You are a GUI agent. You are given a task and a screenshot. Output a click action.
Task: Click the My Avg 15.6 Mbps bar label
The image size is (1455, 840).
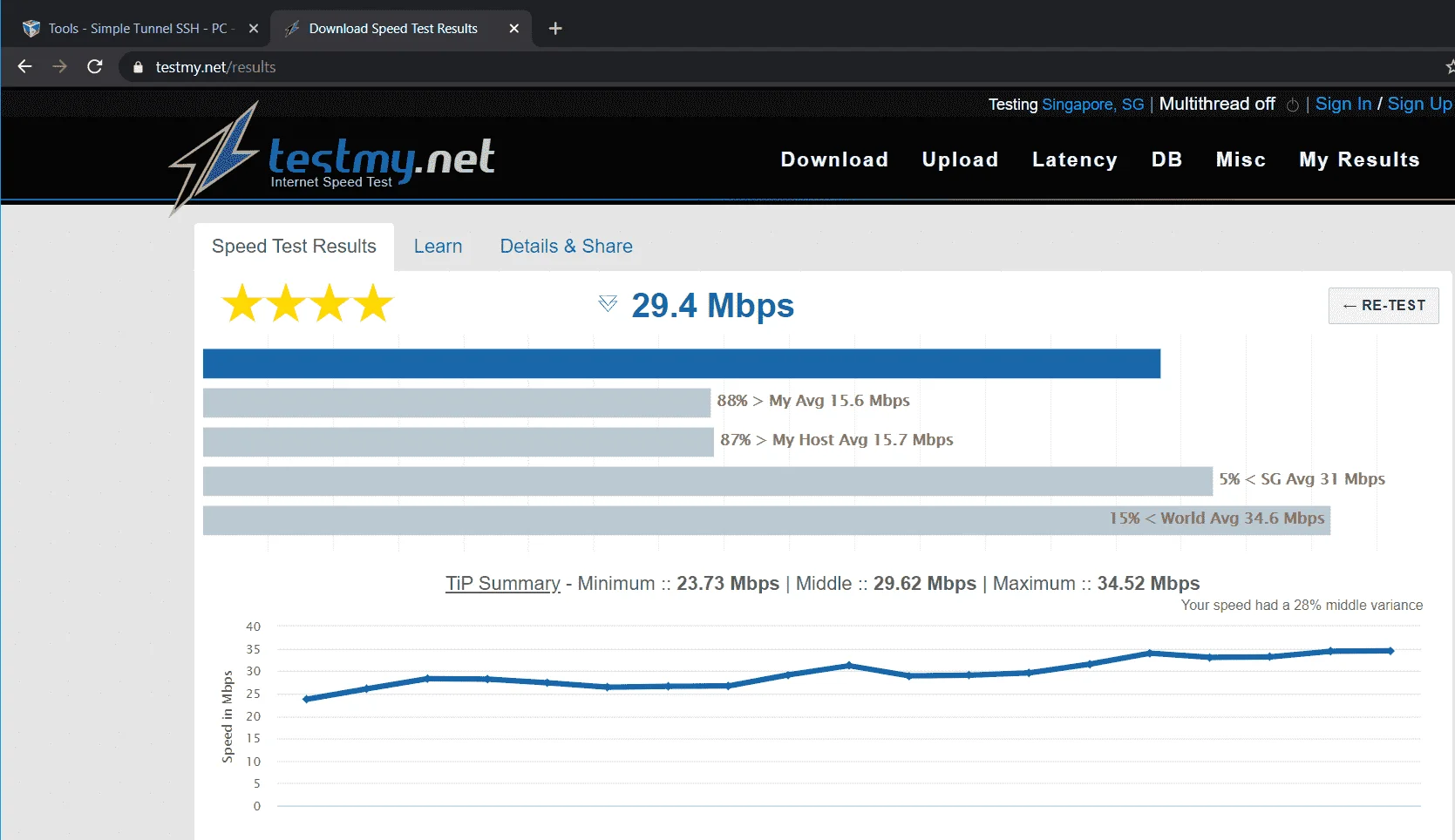click(813, 401)
